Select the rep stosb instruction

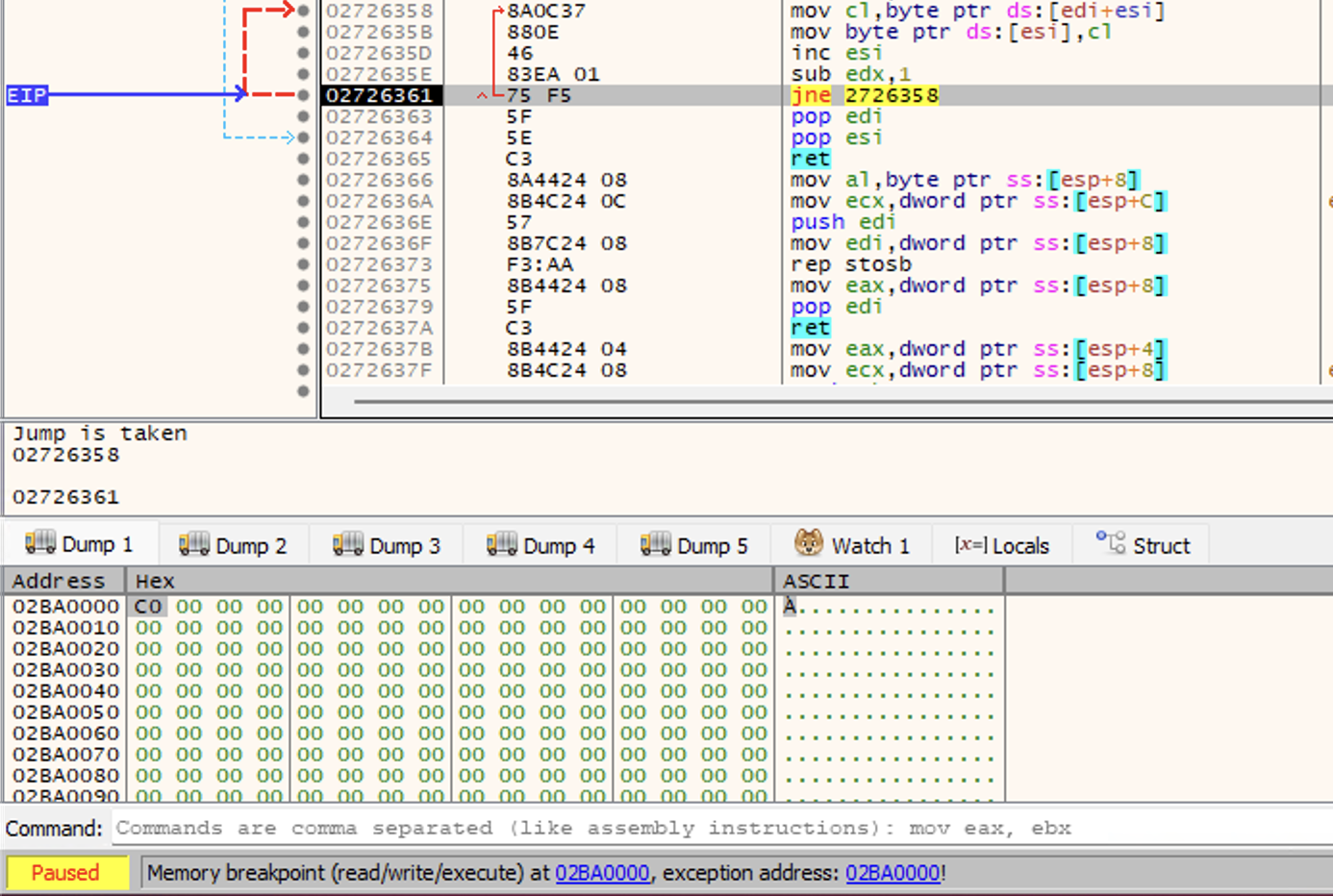tap(851, 264)
